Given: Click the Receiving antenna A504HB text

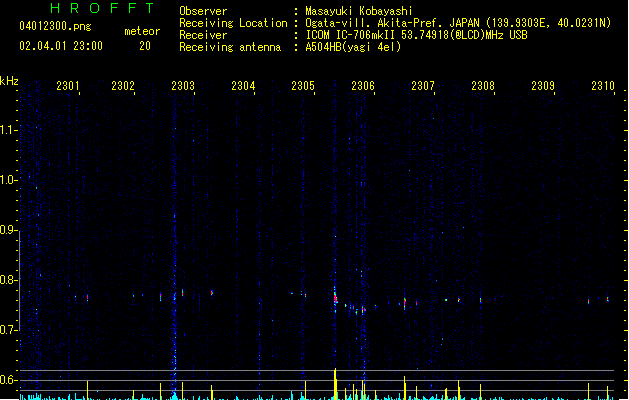Looking at the screenshot, I should coord(353,47).
